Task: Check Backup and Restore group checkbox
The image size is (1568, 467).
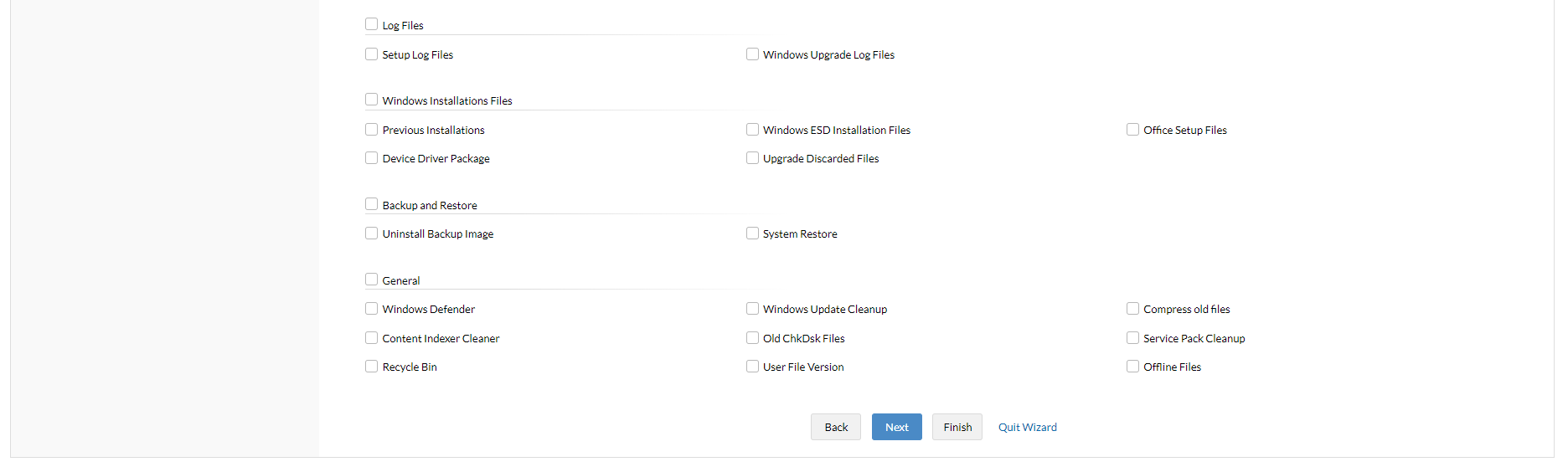Action: 371,204
